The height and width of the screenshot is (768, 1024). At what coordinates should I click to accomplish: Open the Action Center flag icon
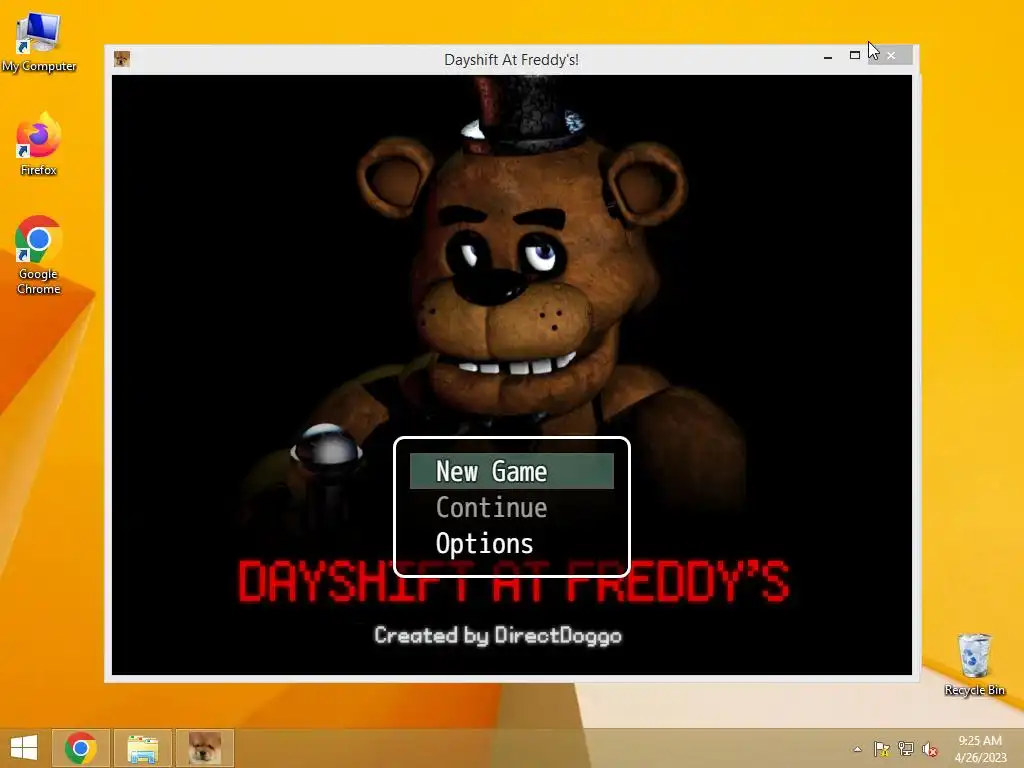[881, 749]
